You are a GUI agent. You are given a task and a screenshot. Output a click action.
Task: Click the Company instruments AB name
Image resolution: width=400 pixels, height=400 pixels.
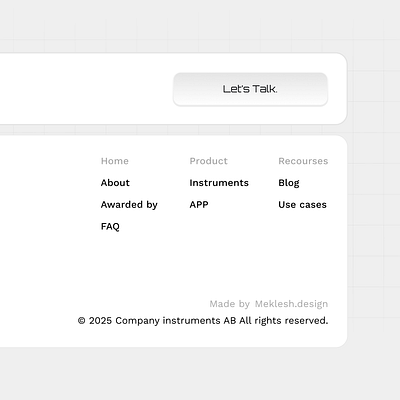pyautogui.click(x=176, y=321)
